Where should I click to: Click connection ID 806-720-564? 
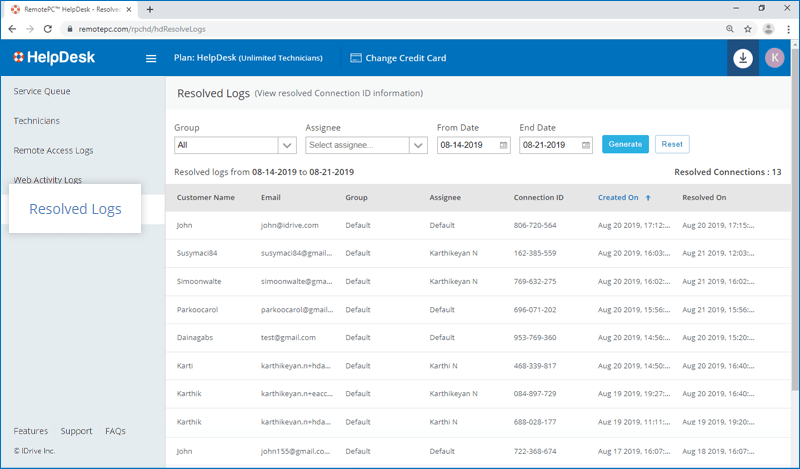(535, 226)
